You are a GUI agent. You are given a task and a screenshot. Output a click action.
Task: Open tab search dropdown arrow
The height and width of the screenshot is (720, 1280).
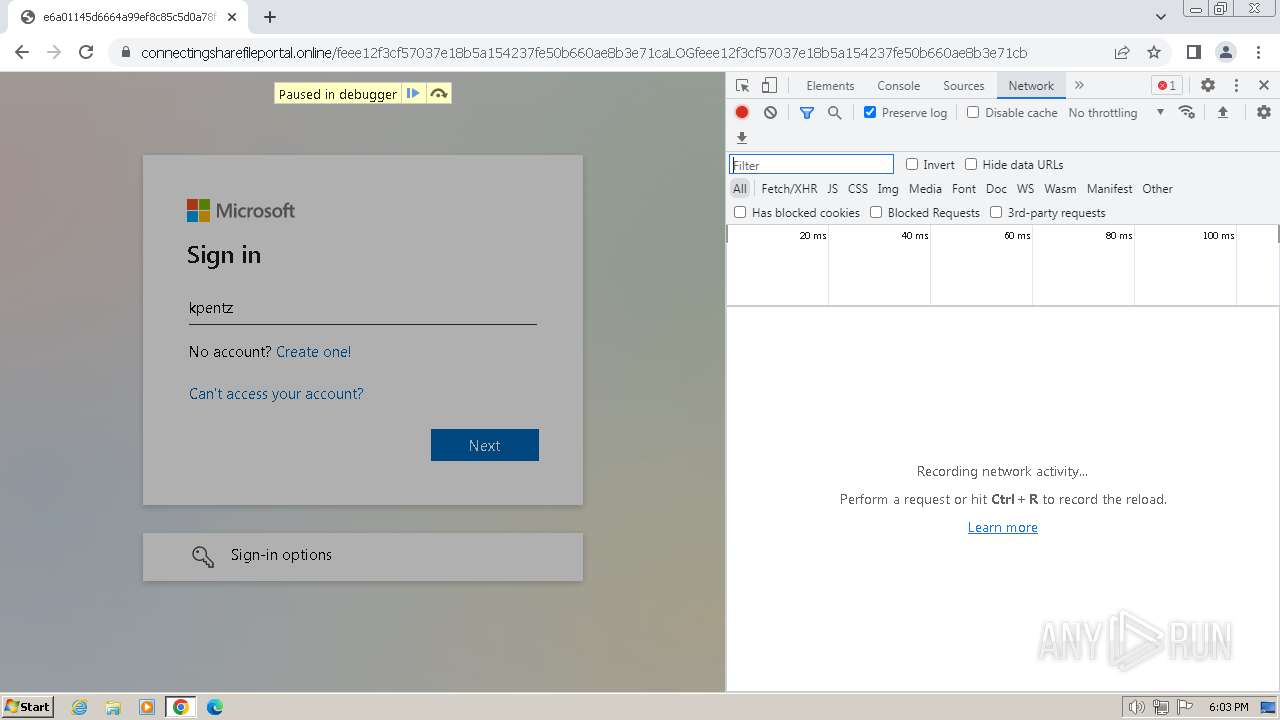point(1161,17)
